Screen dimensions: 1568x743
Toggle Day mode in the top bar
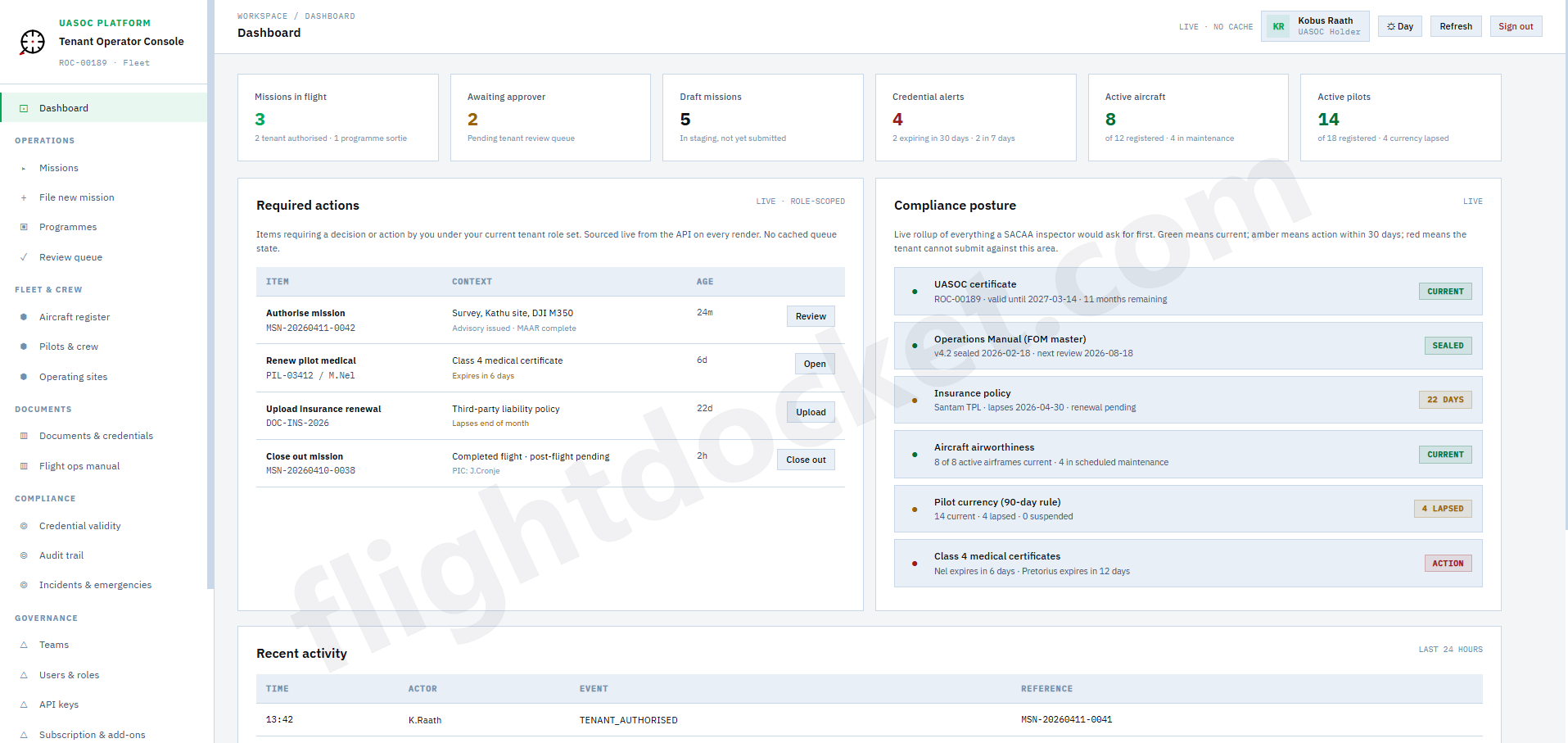[x=1399, y=26]
